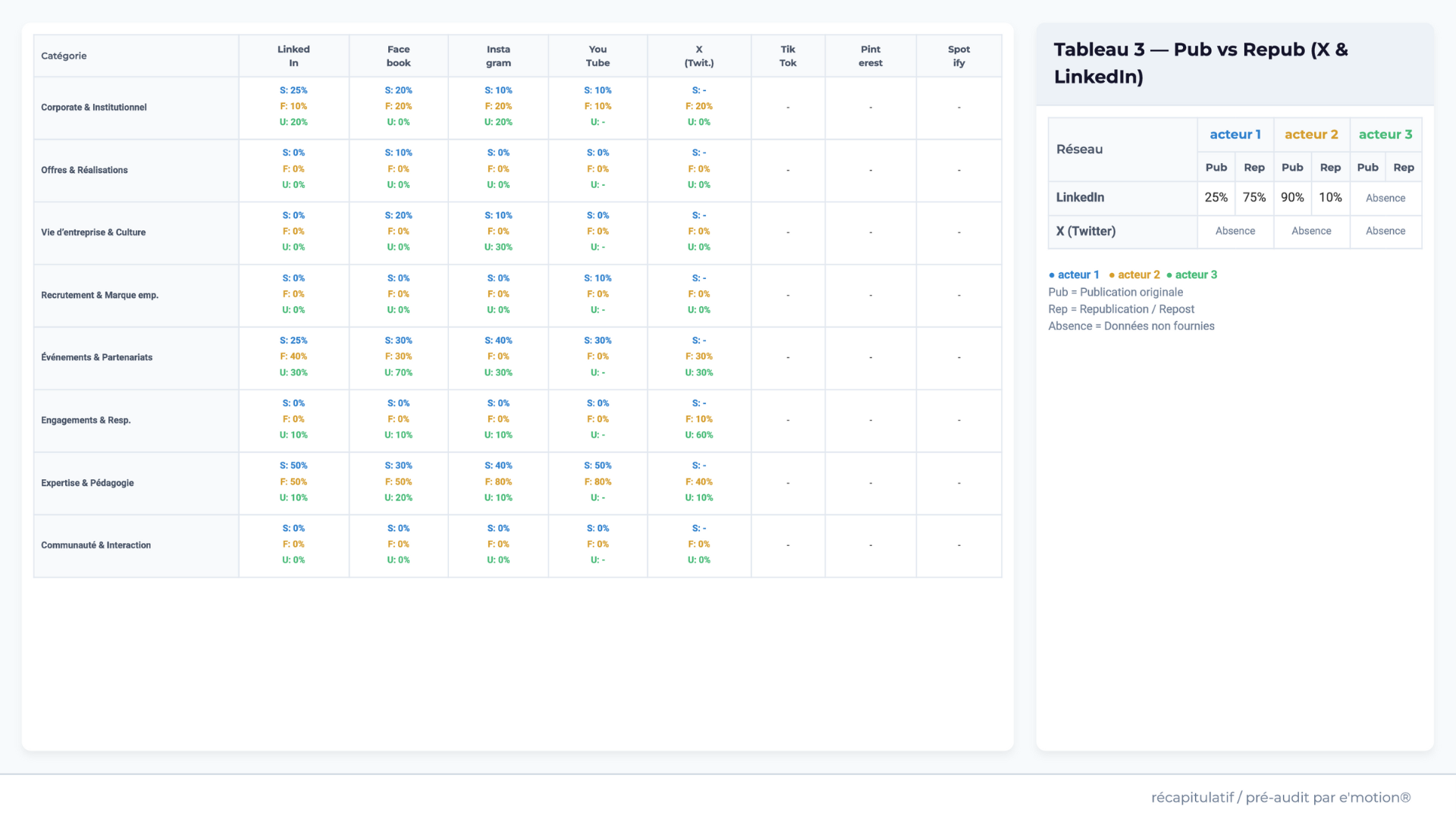The width and height of the screenshot is (1456, 819).
Task: Click the acteur 3 table header
Action: tap(1385, 134)
